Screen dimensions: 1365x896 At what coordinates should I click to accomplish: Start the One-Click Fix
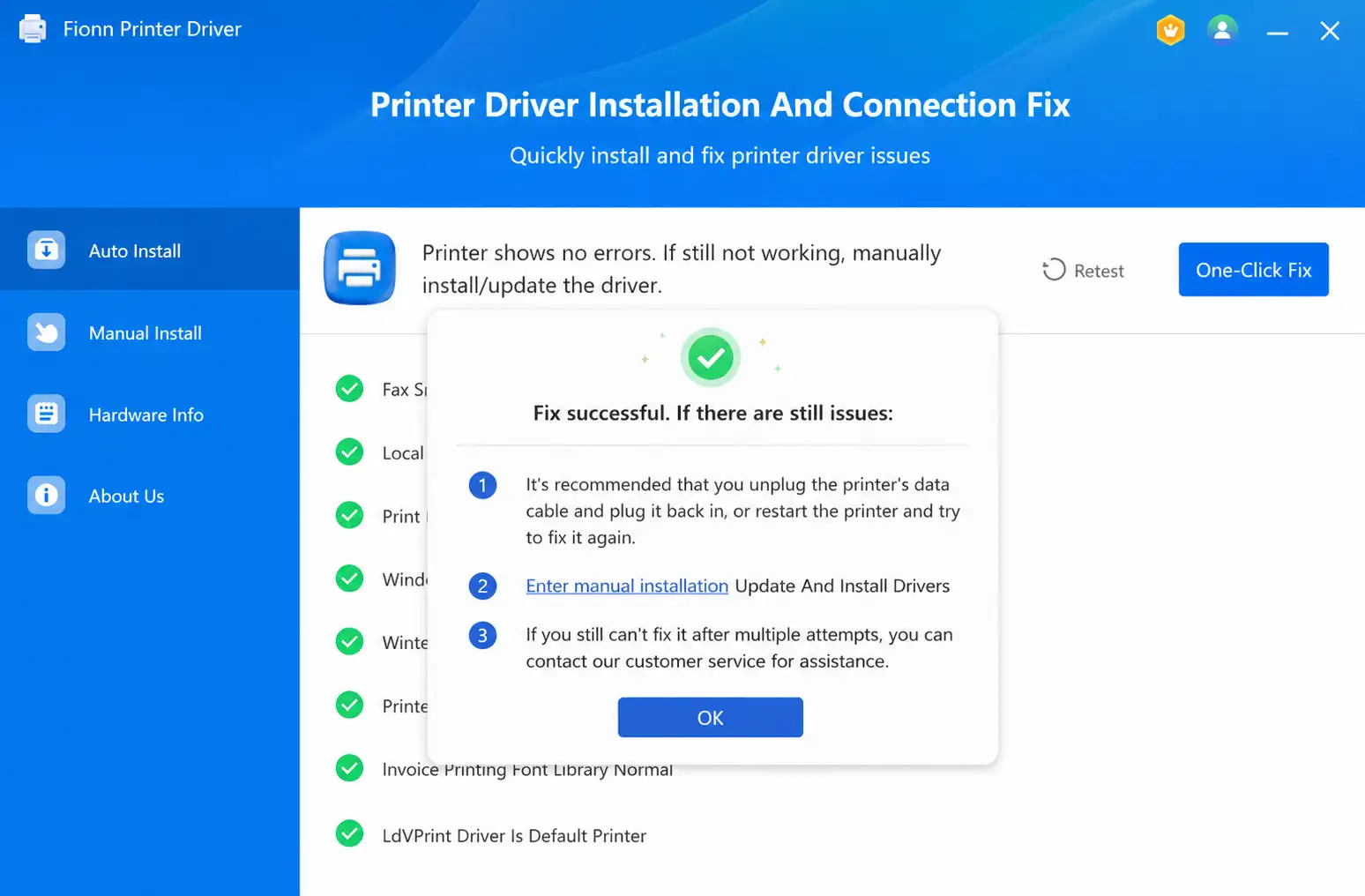(x=1253, y=270)
